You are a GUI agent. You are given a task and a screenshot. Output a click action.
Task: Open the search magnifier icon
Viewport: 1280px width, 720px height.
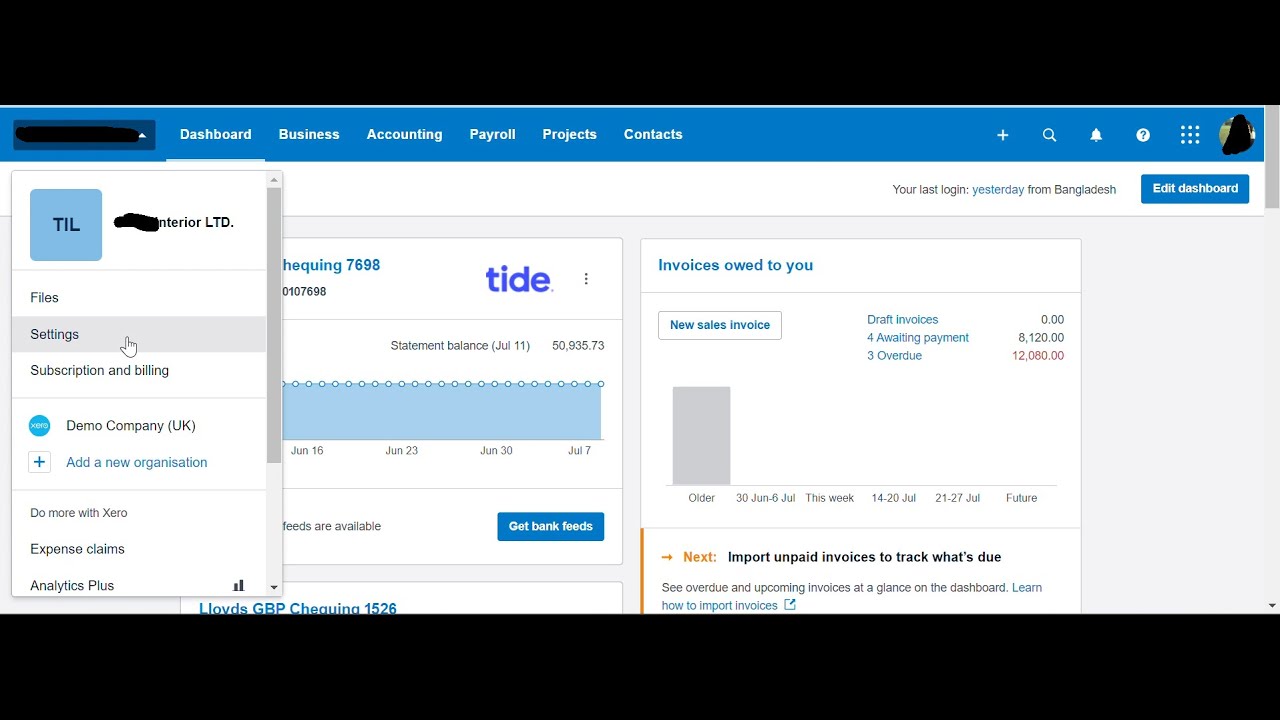pos(1049,135)
